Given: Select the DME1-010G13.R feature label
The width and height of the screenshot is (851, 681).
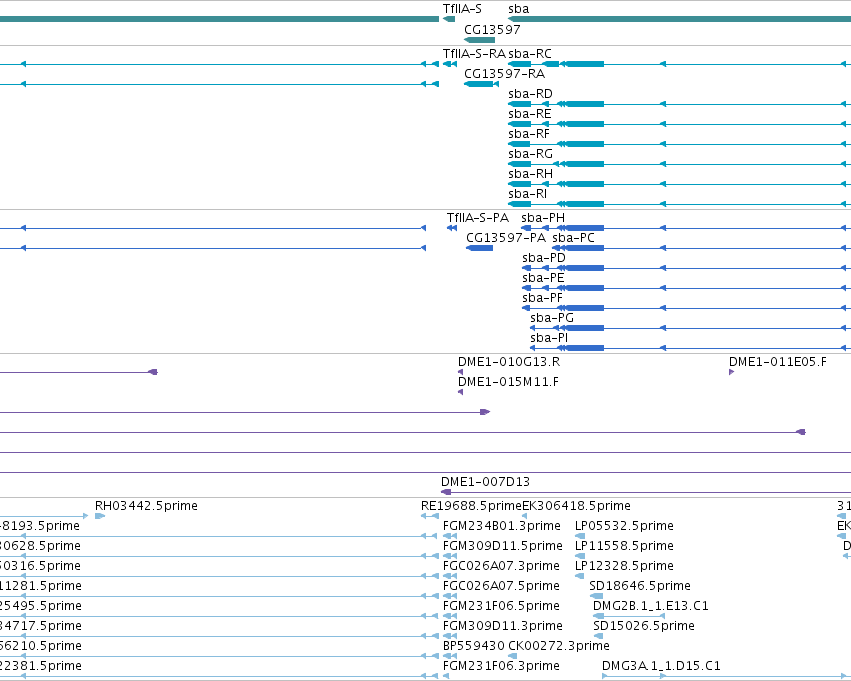Looking at the screenshot, I should point(509,362).
